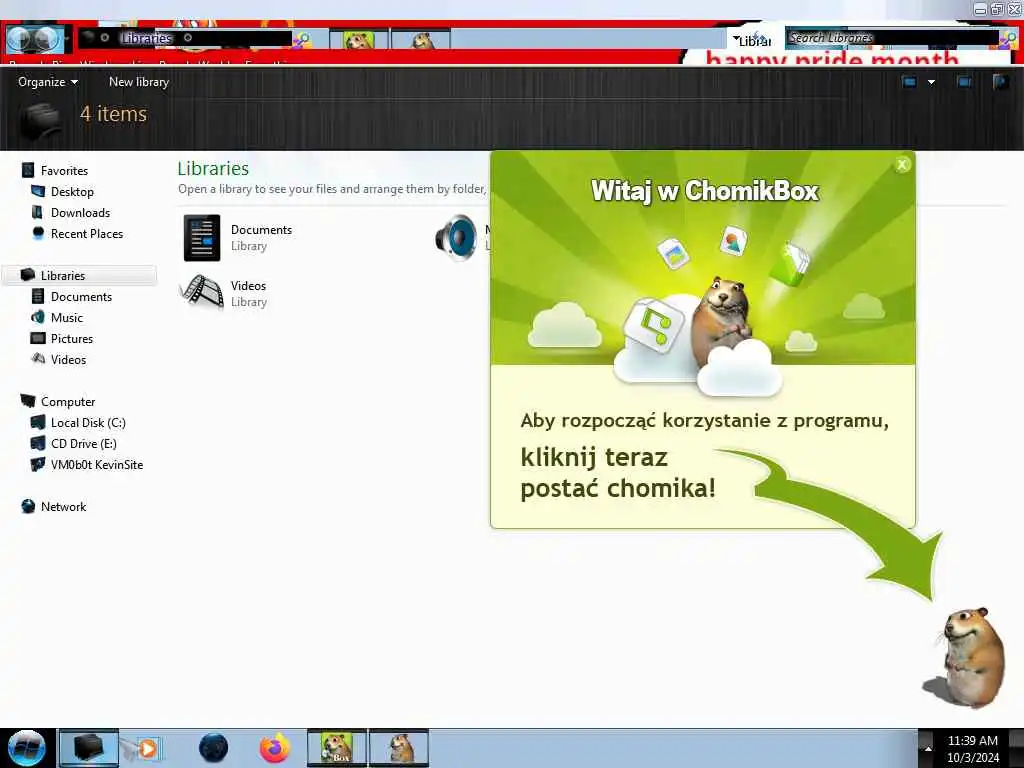
Task: Click the '4 items' details pane text
Action: [x=114, y=114]
